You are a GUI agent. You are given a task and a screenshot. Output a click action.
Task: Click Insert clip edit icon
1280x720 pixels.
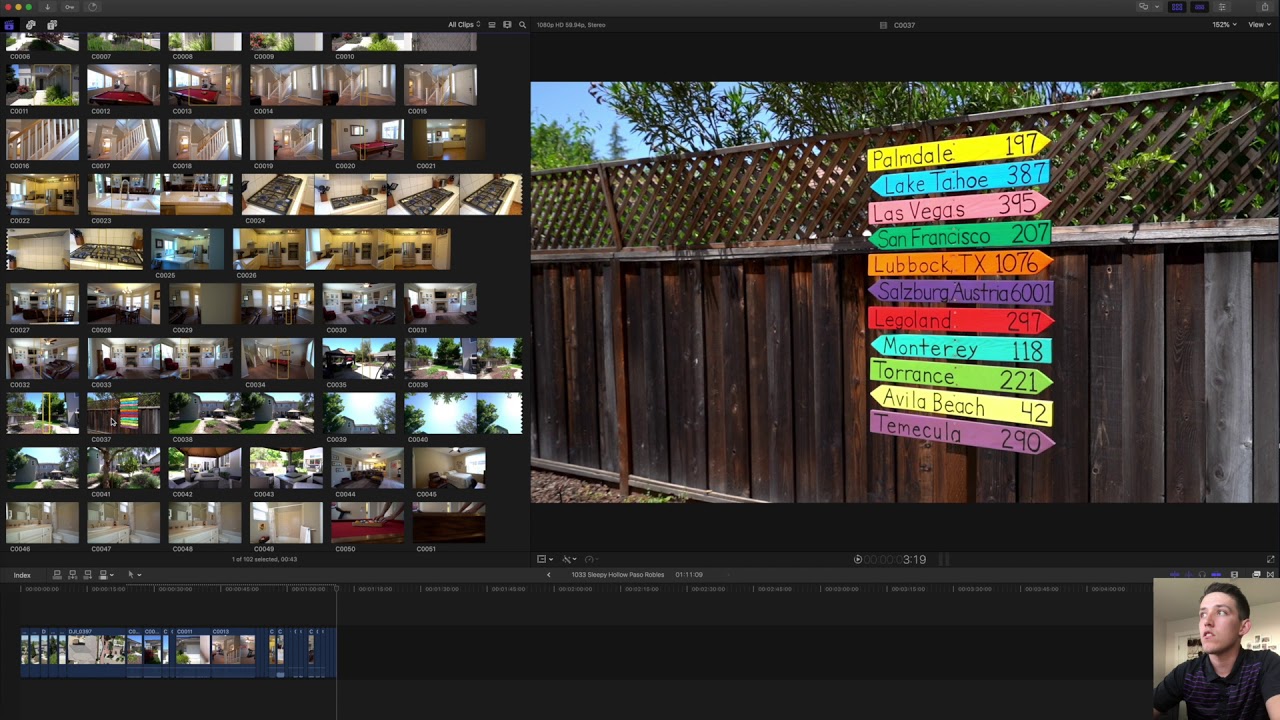[72, 575]
